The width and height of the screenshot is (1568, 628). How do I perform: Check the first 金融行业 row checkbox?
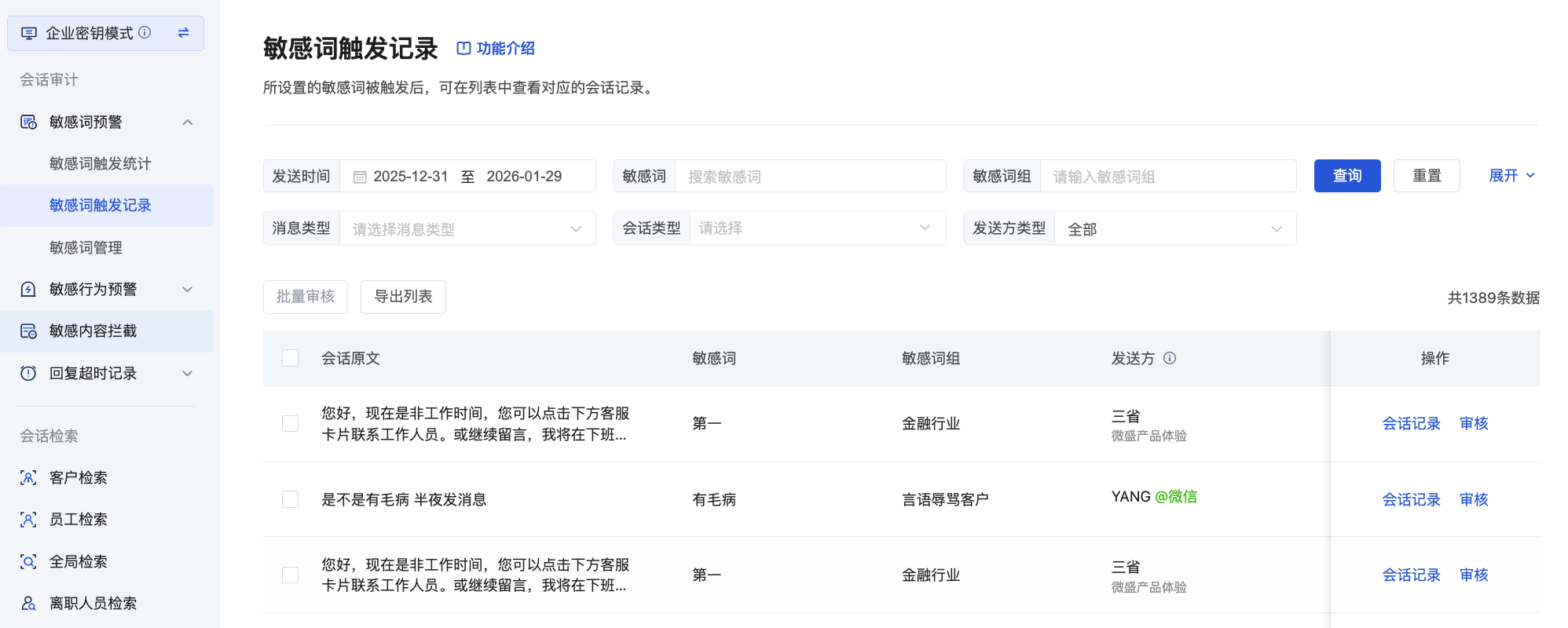(290, 424)
